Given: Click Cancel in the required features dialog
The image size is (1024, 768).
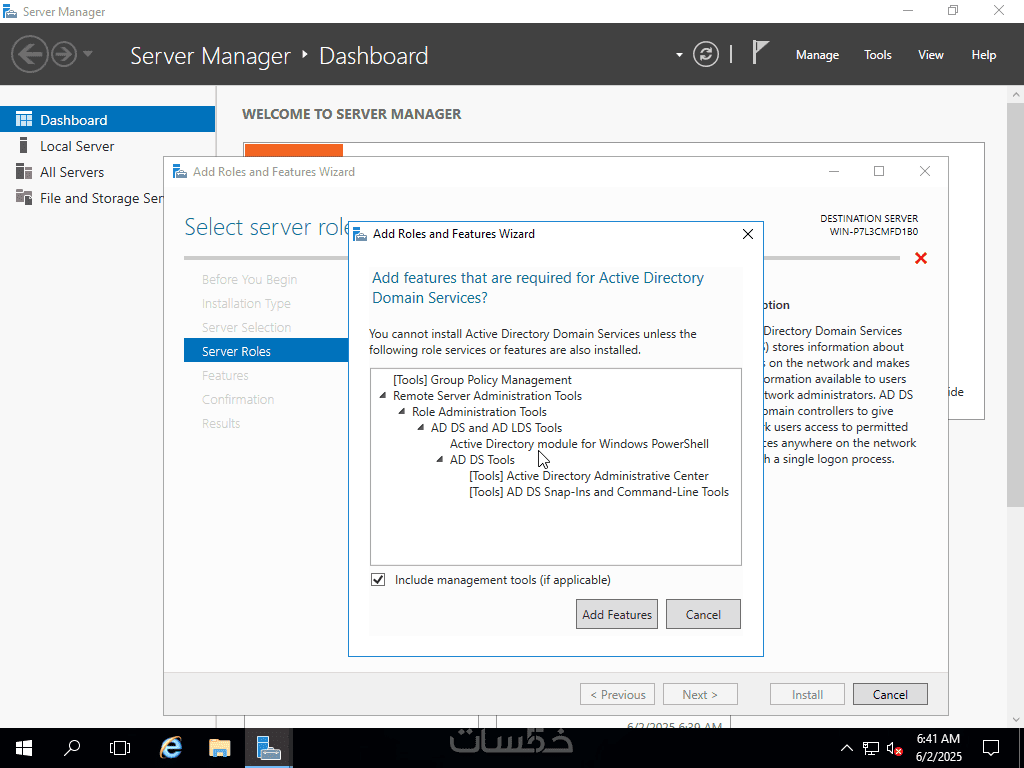Looking at the screenshot, I should (x=703, y=614).
